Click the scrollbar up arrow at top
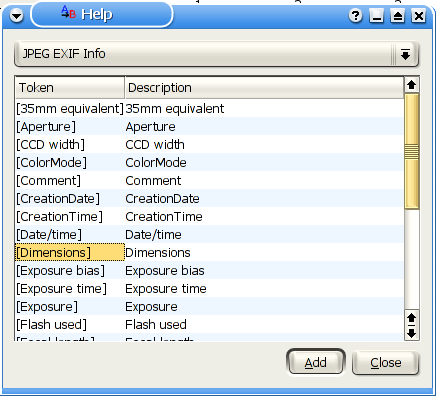This screenshot has width=436, height=396. tap(412, 85)
